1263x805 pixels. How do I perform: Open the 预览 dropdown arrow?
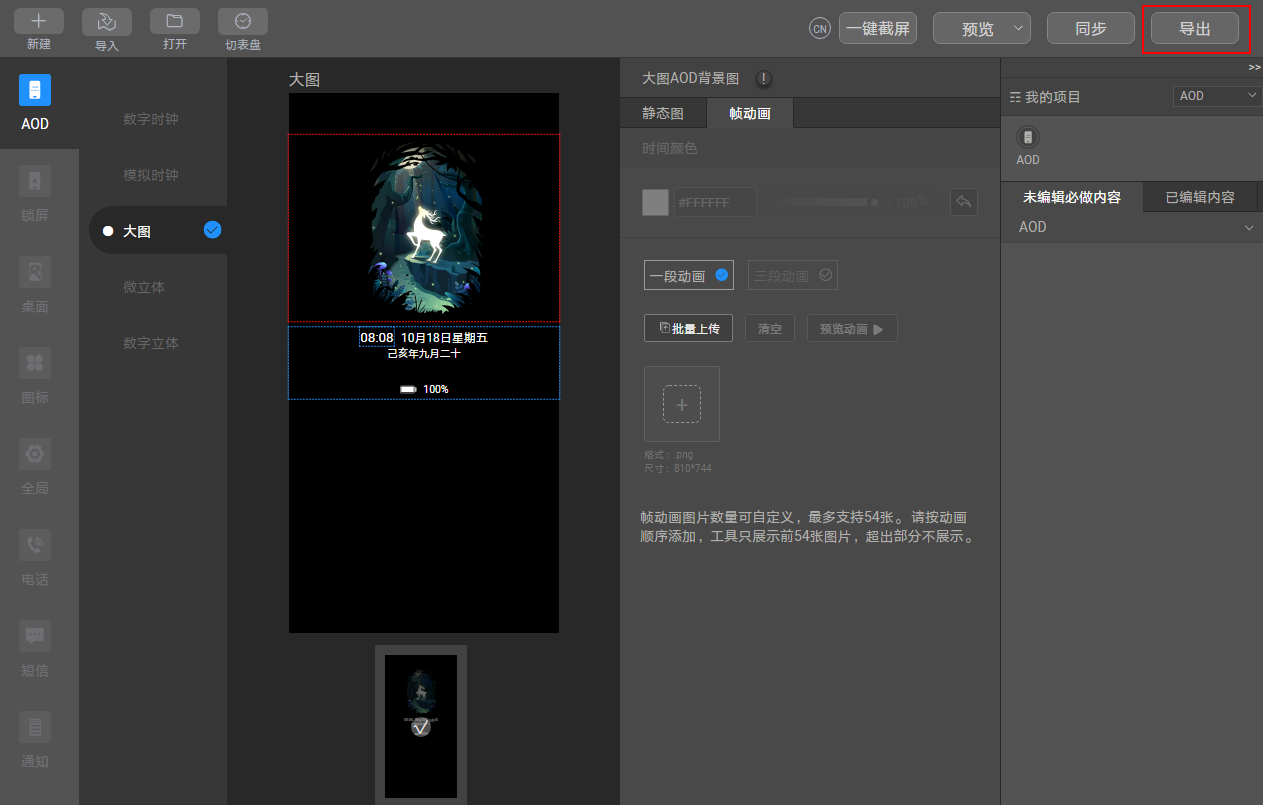pos(1018,28)
